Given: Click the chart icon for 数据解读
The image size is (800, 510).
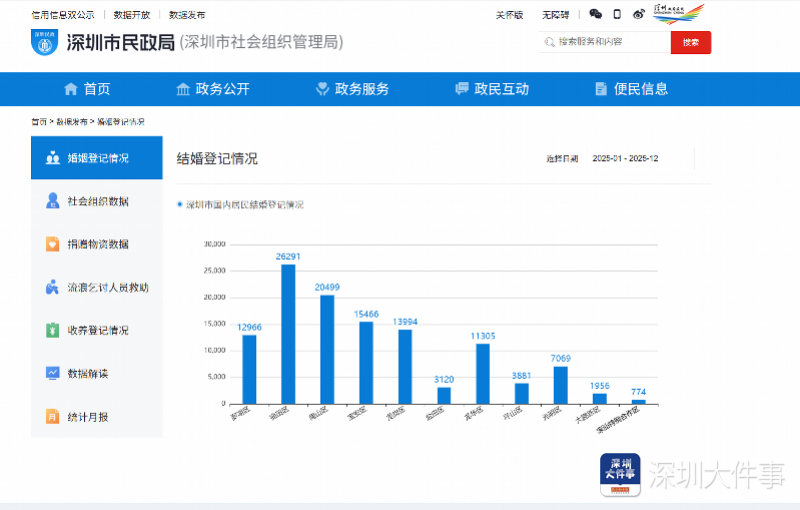Looking at the screenshot, I should click(53, 373).
